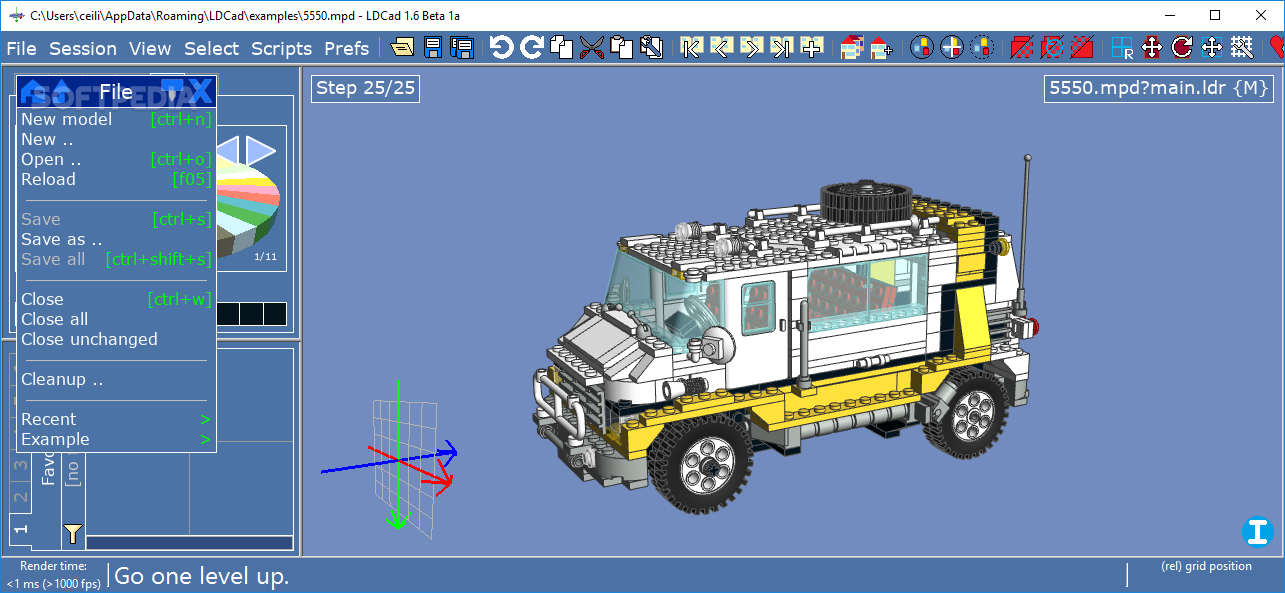Switch to part bin tab 3

tap(20, 466)
